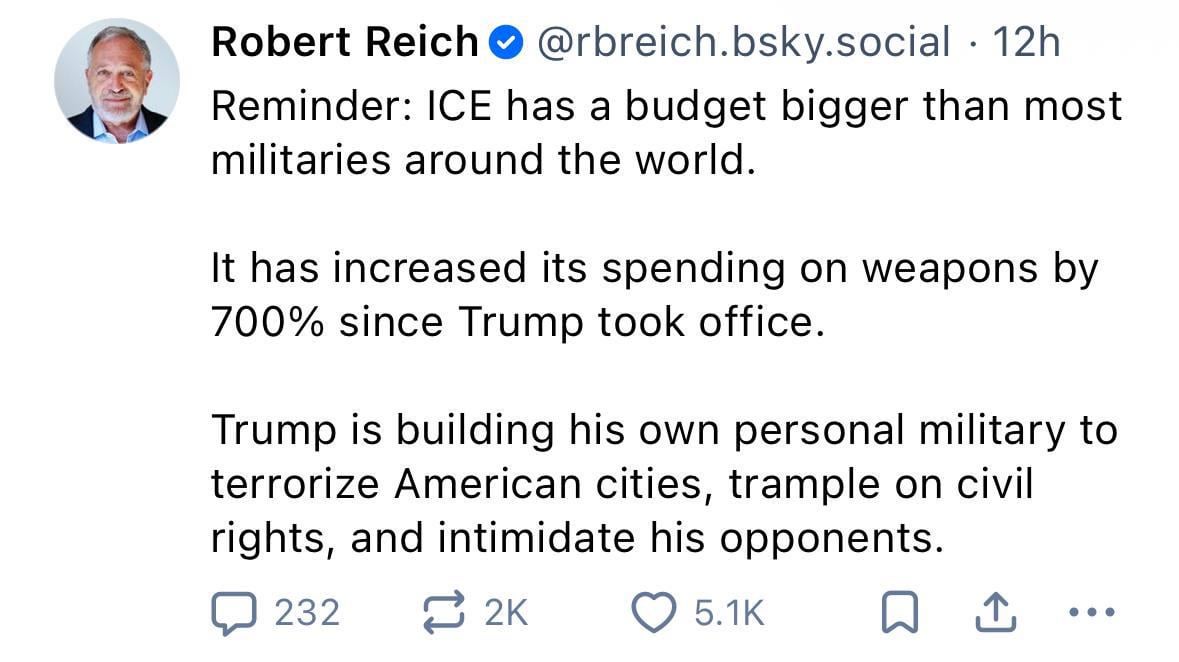Click the line 'Trump is building his own'
This screenshot has width=1179, height=662.
(x=664, y=430)
